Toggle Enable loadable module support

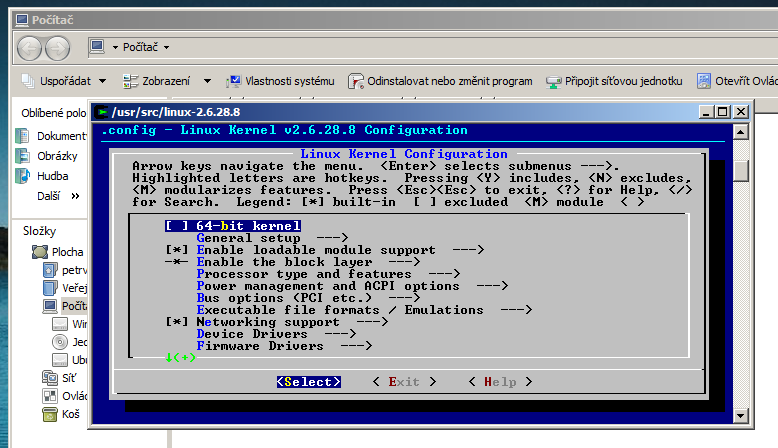(x=324, y=250)
